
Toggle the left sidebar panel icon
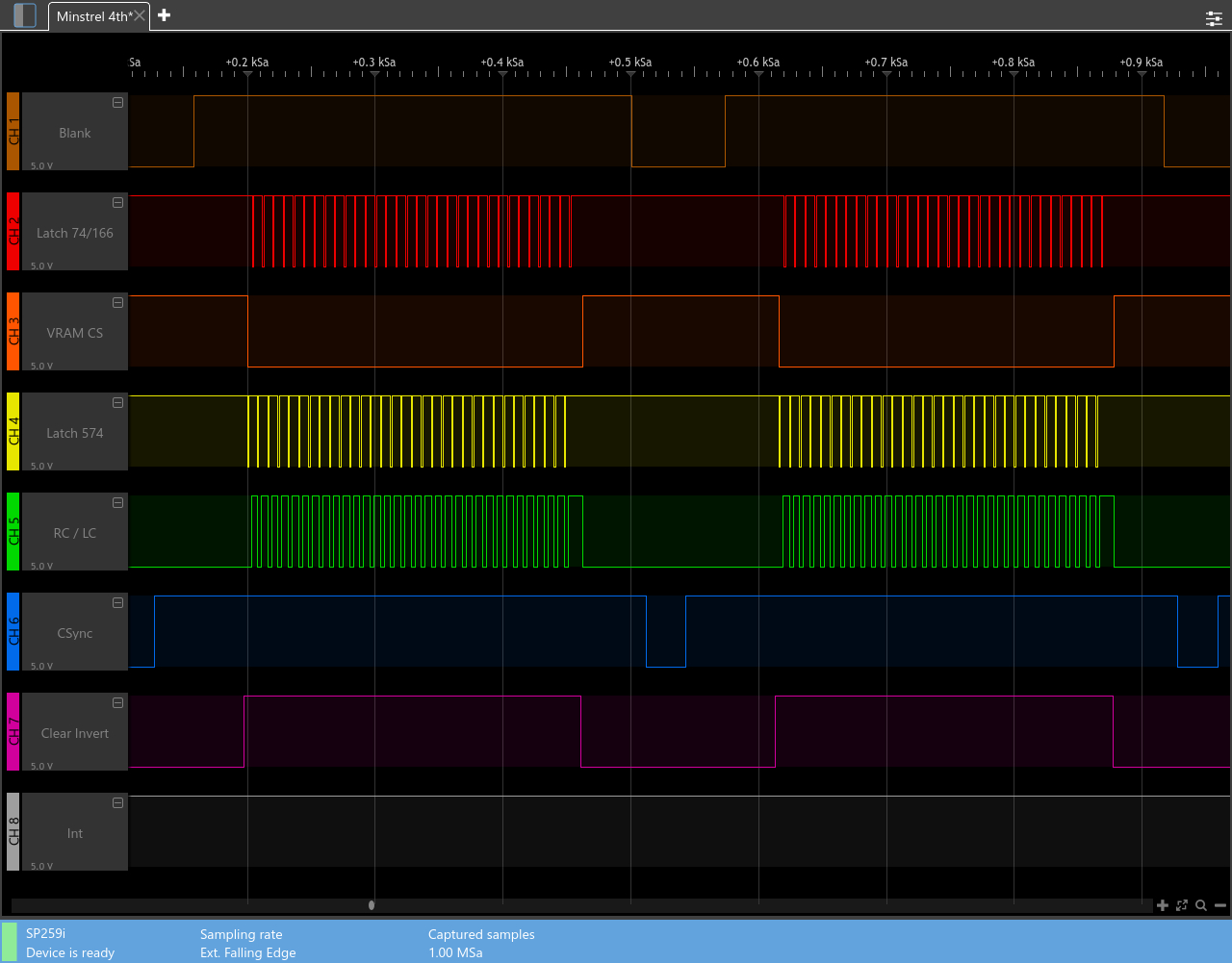25,15
